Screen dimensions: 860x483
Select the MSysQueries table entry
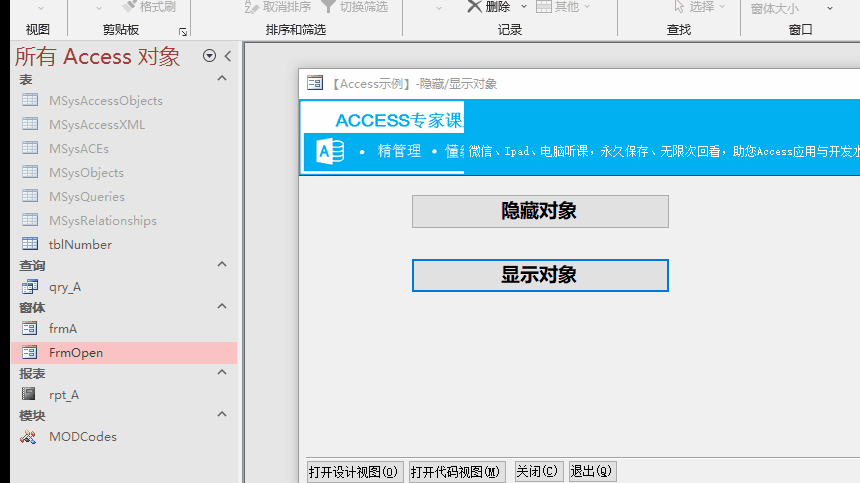(124, 196)
